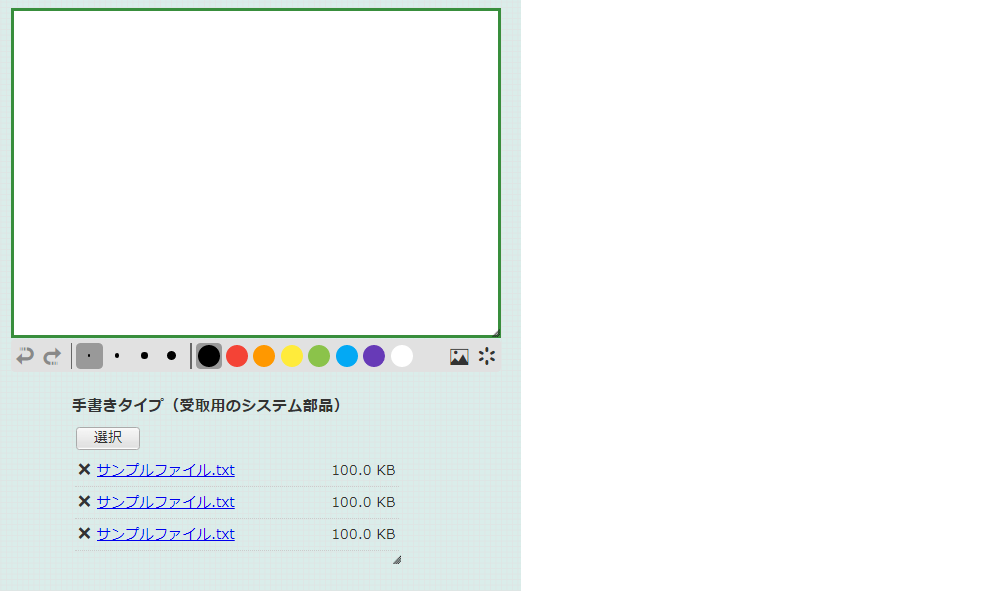Choose the second-largest pen size dot

pos(144,356)
